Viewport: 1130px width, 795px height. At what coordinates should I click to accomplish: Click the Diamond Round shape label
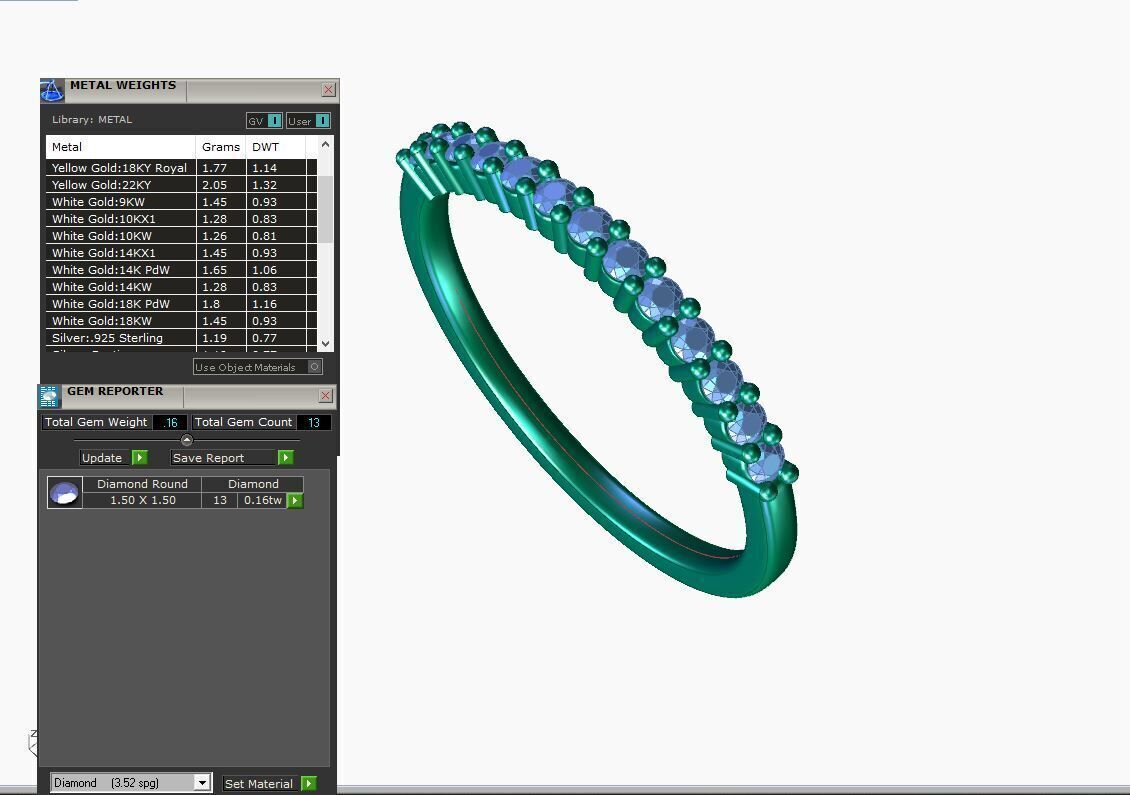[142, 484]
